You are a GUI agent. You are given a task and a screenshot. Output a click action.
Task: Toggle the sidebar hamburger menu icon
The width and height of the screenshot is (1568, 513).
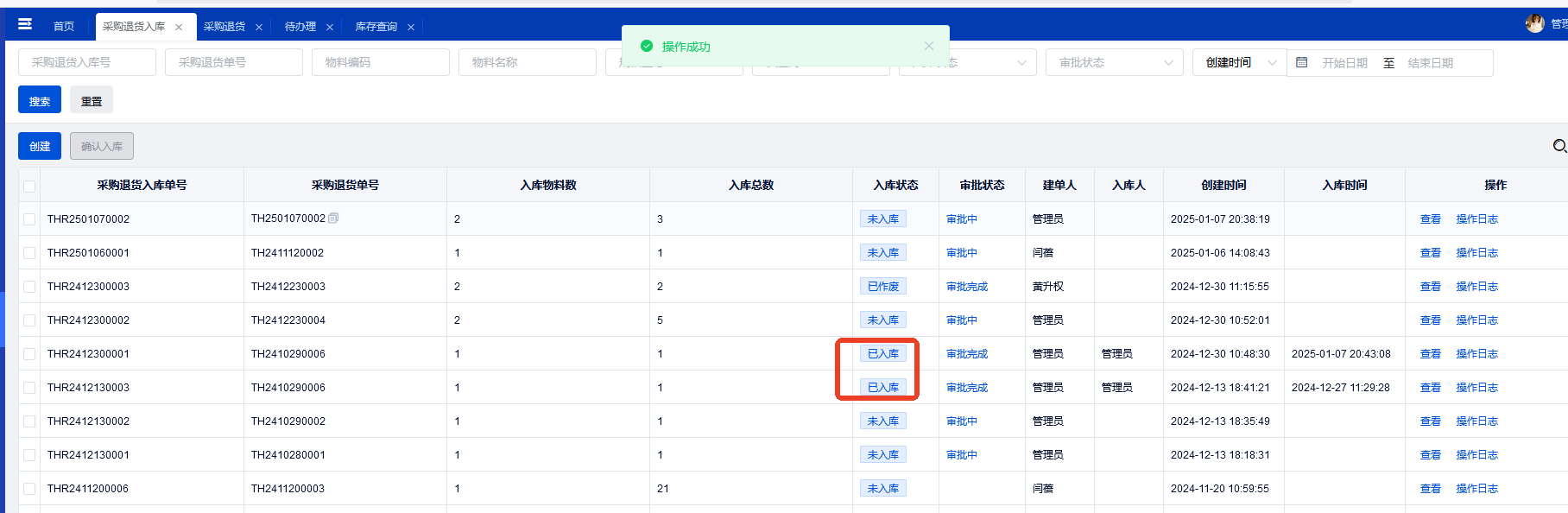click(x=25, y=23)
